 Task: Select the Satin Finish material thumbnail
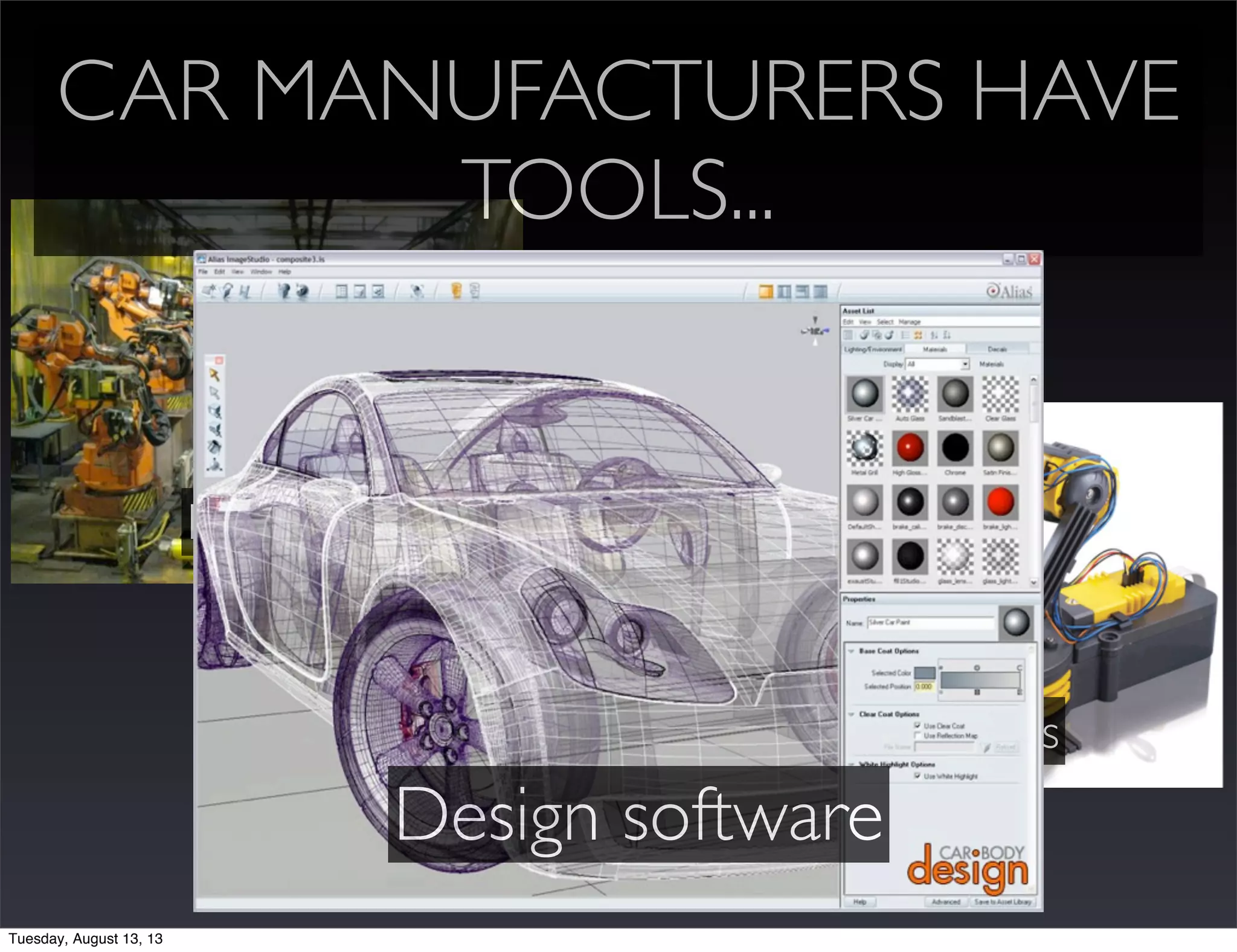point(1000,448)
